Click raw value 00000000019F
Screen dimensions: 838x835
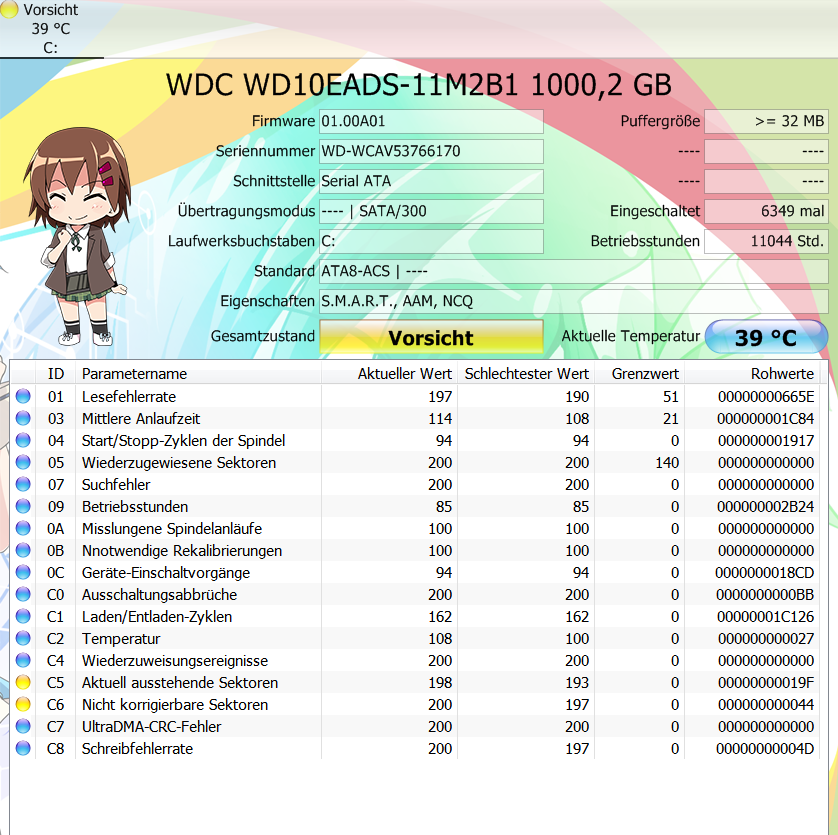click(x=766, y=683)
